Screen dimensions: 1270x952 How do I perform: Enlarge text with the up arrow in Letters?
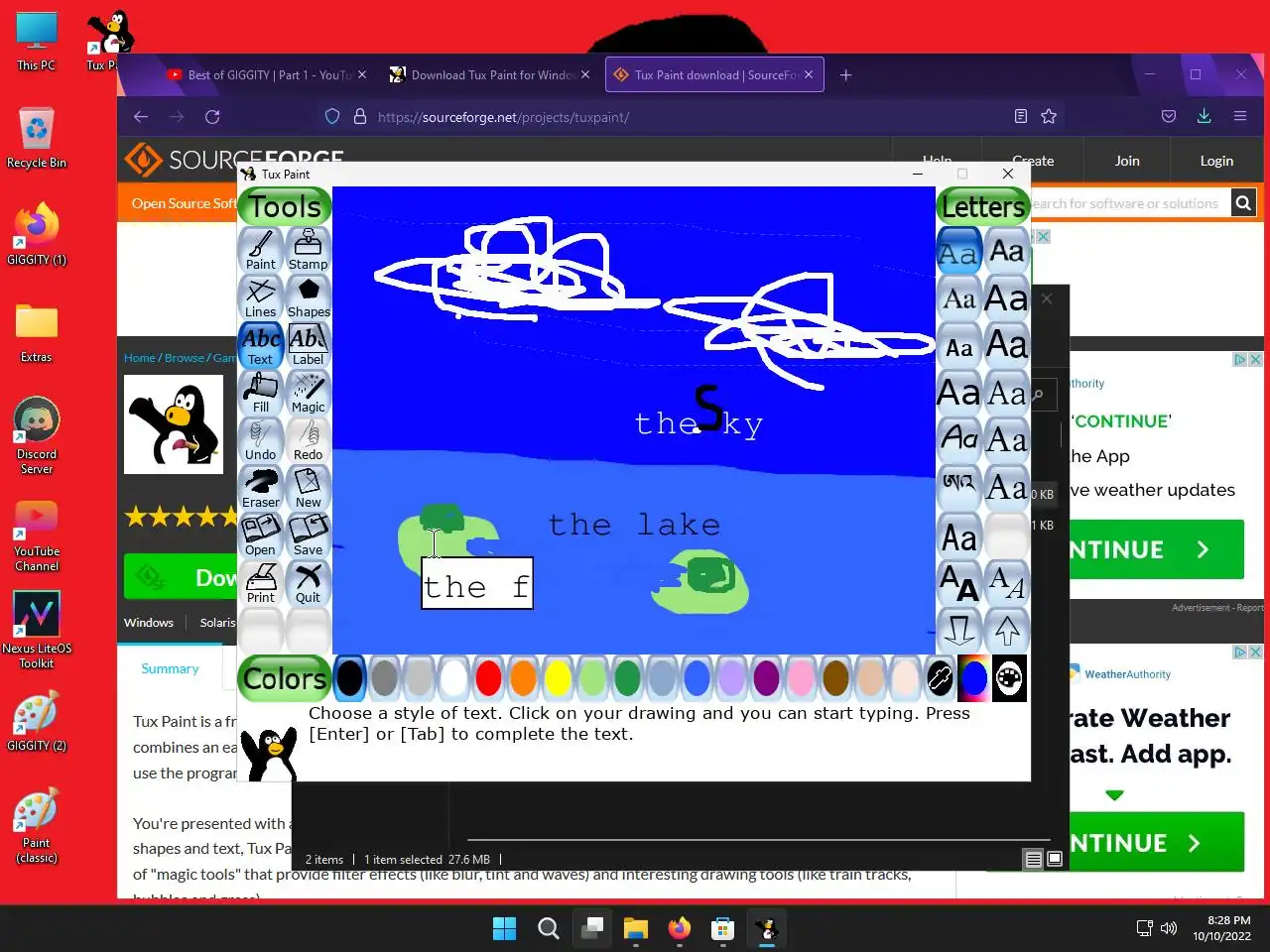point(1007,631)
